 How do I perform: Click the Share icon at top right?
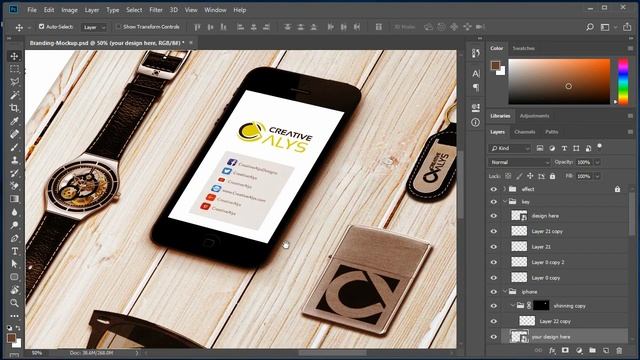(627, 27)
